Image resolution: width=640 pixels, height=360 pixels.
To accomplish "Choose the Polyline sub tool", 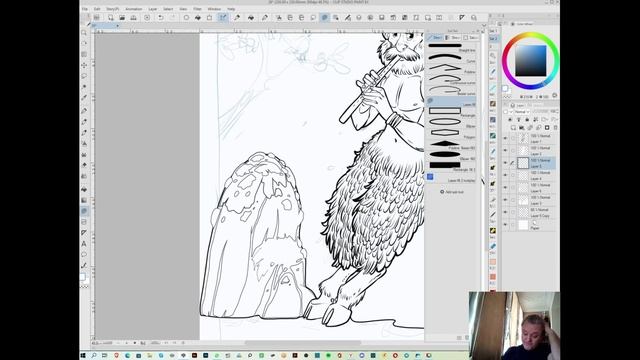I will (452, 69).
